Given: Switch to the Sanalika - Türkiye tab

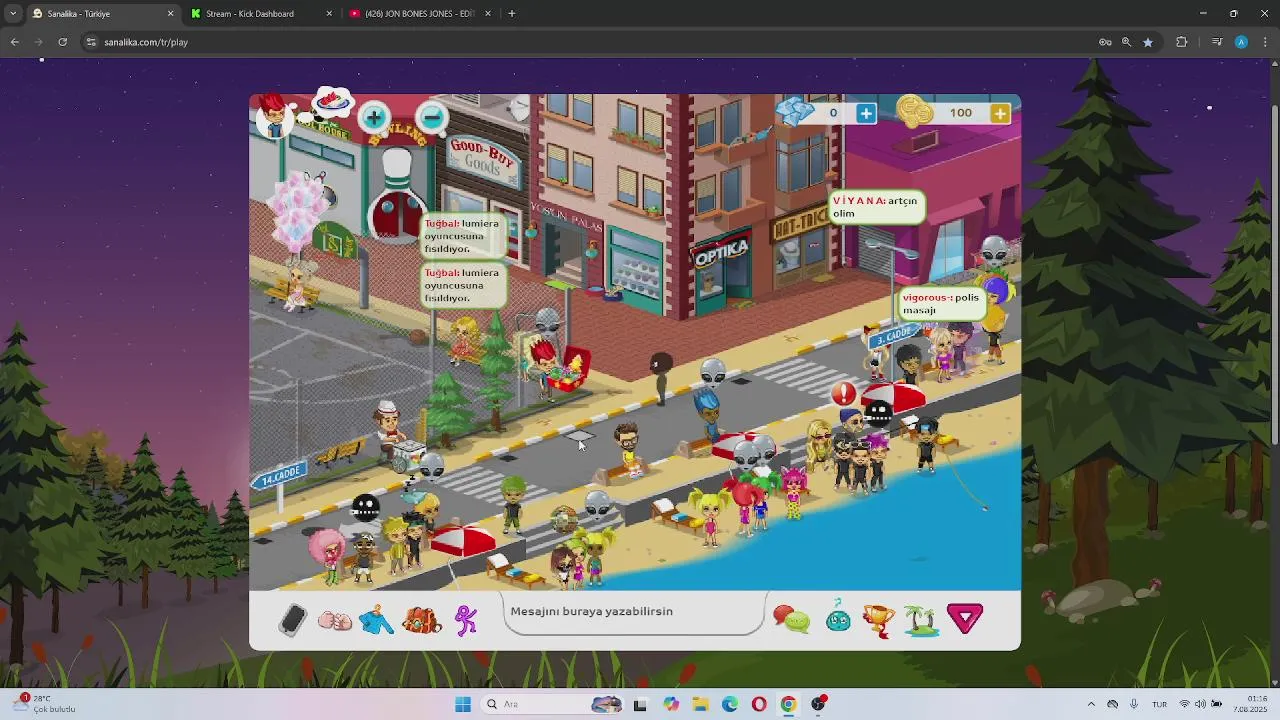Looking at the screenshot, I should 100,14.
